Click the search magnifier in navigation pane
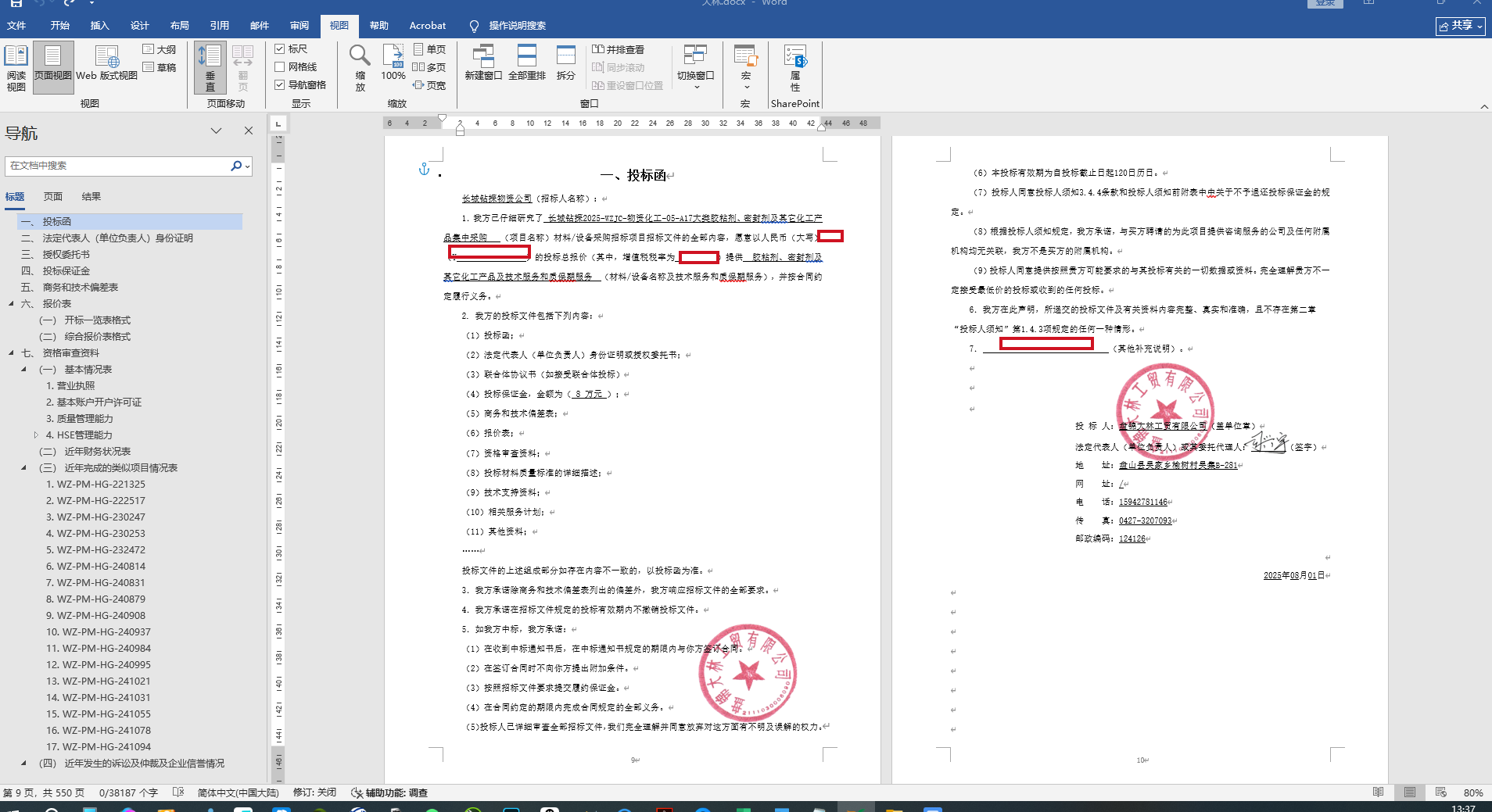Image resolution: width=1492 pixels, height=812 pixels. click(x=236, y=166)
